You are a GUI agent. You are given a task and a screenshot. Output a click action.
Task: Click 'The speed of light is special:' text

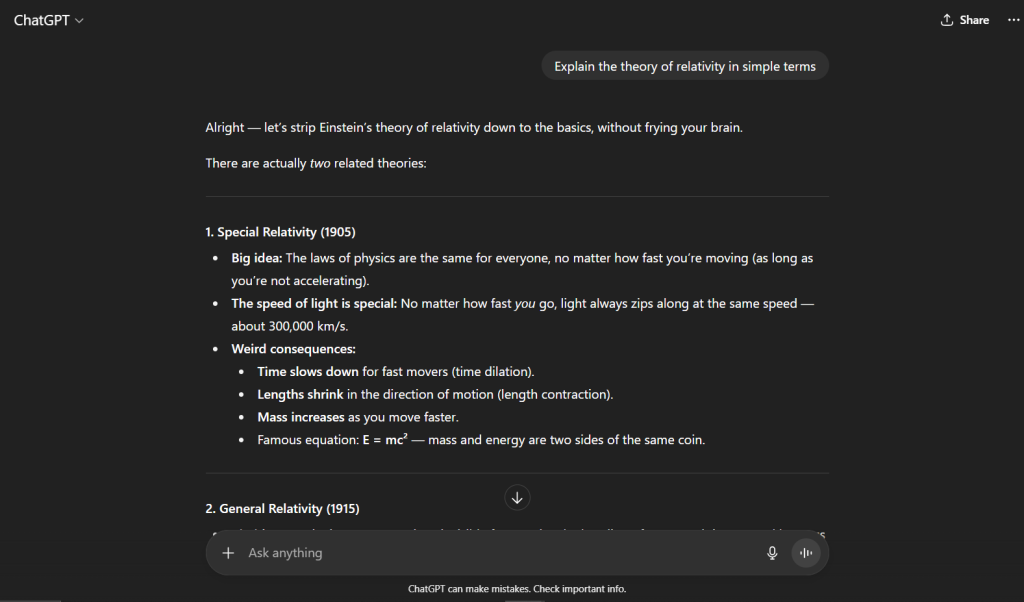(x=314, y=304)
